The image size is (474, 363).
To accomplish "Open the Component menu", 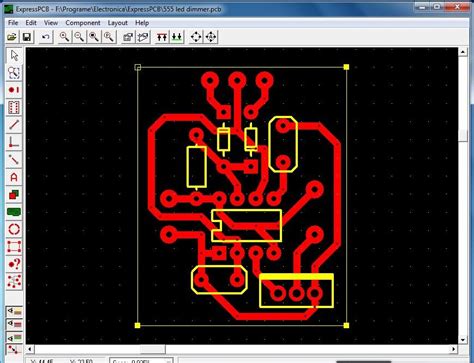I will click(x=83, y=23).
